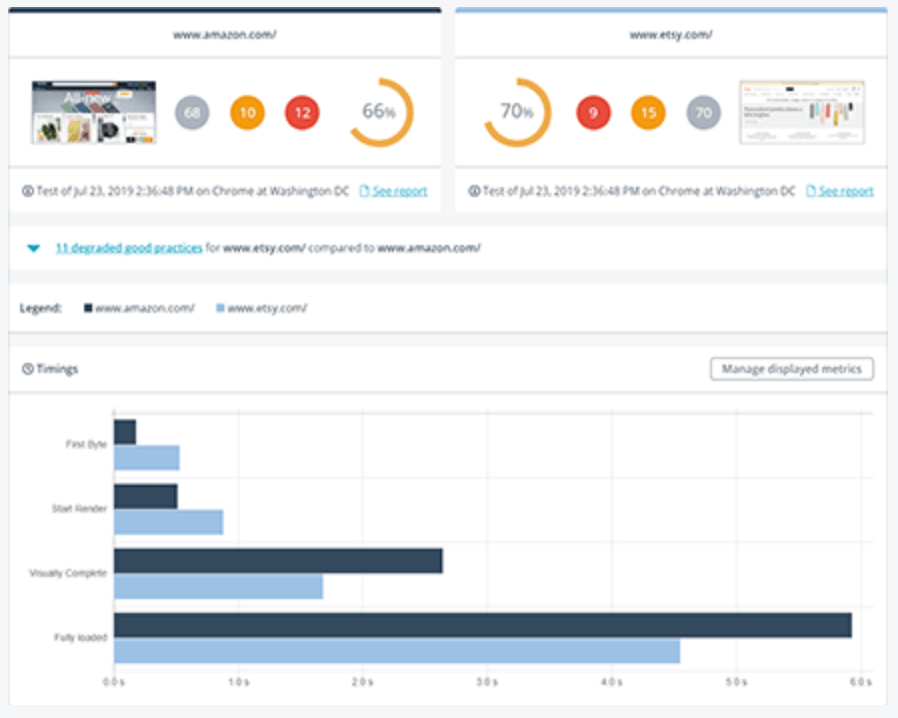This screenshot has height=718, width=898.
Task: Click the document icon beside amazon.com's See report
Action: (362, 190)
